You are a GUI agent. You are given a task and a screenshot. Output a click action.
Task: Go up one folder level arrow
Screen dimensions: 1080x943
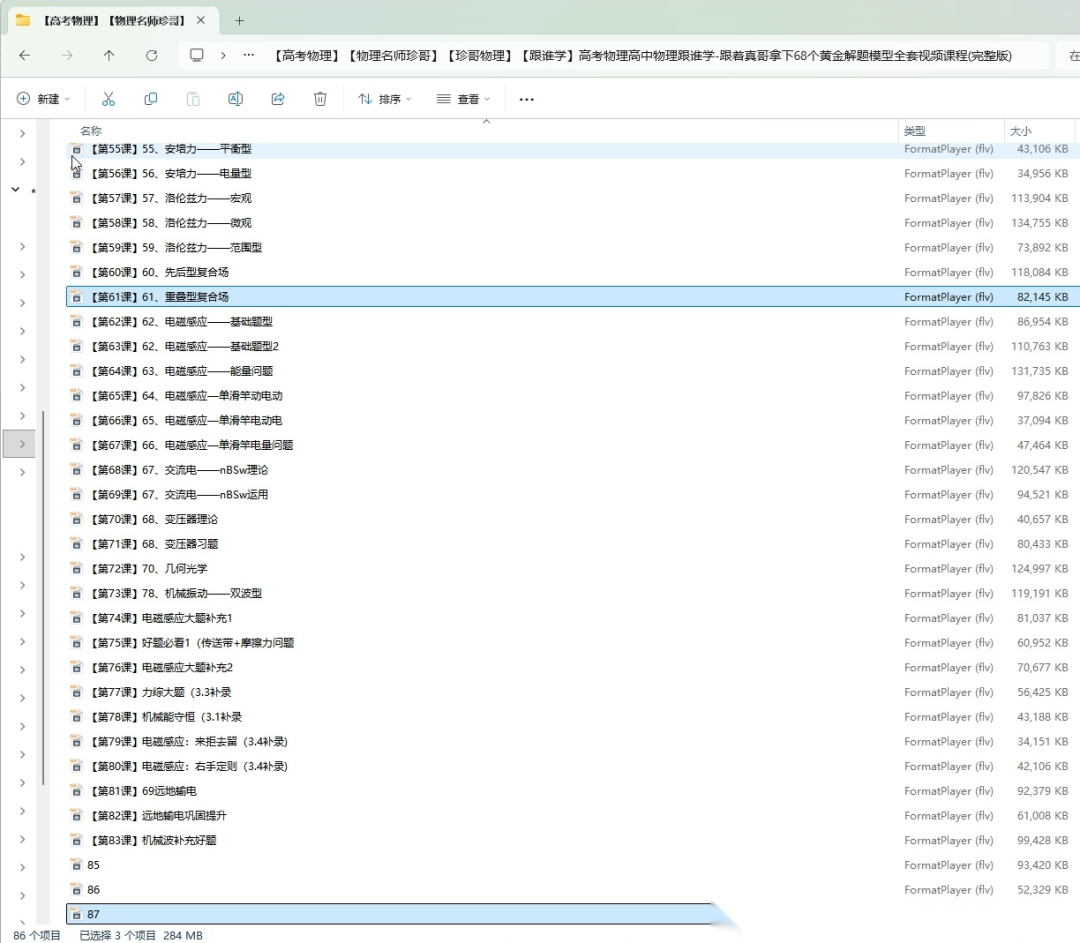pos(109,56)
